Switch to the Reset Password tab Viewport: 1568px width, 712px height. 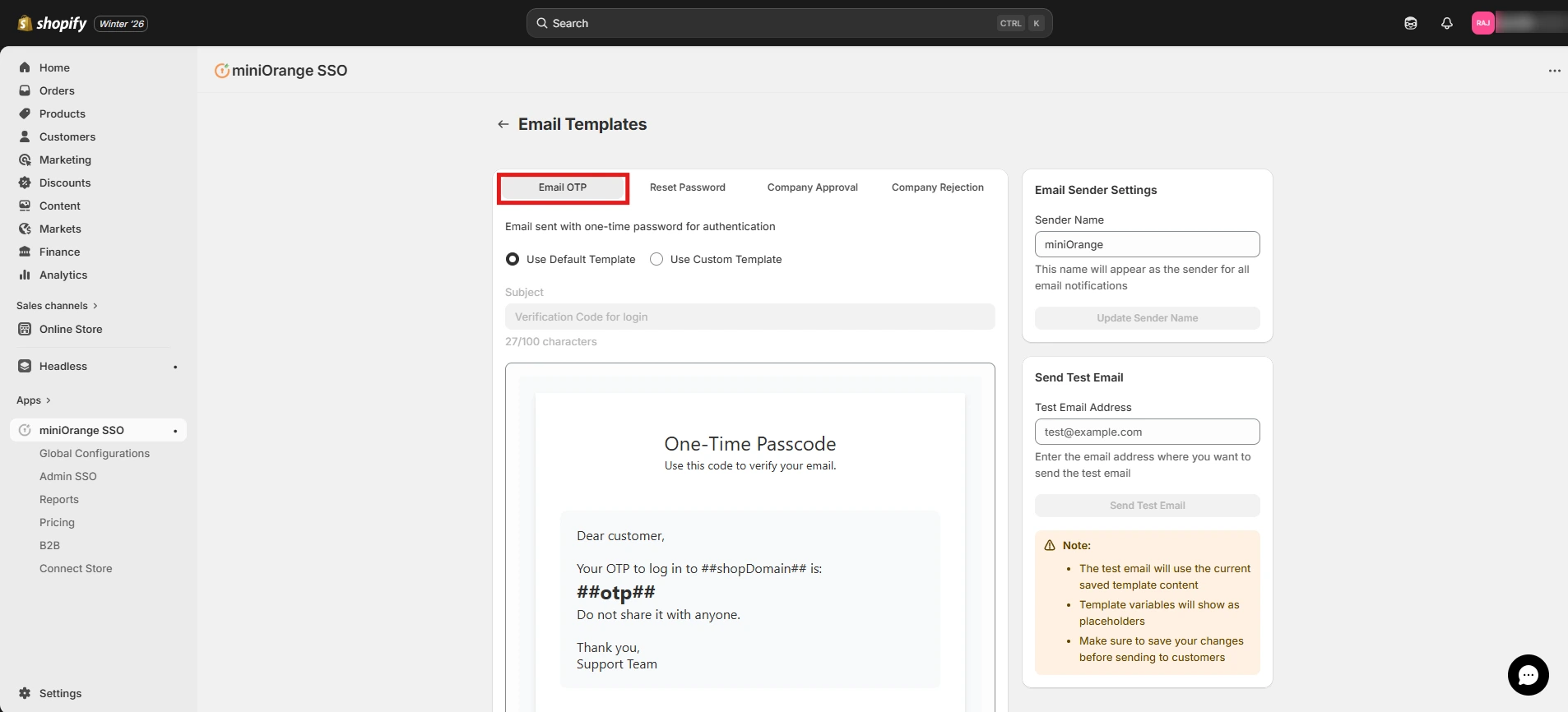pyautogui.click(x=688, y=187)
